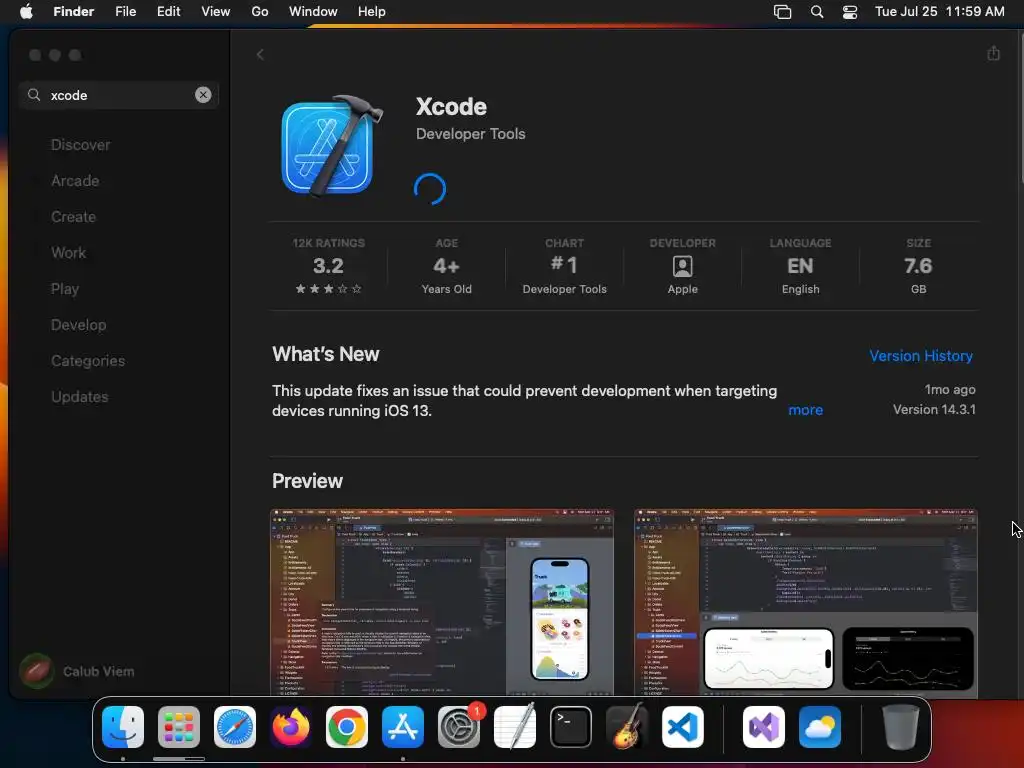
Task: Launch Google Chrome from the dock
Action: (x=347, y=727)
